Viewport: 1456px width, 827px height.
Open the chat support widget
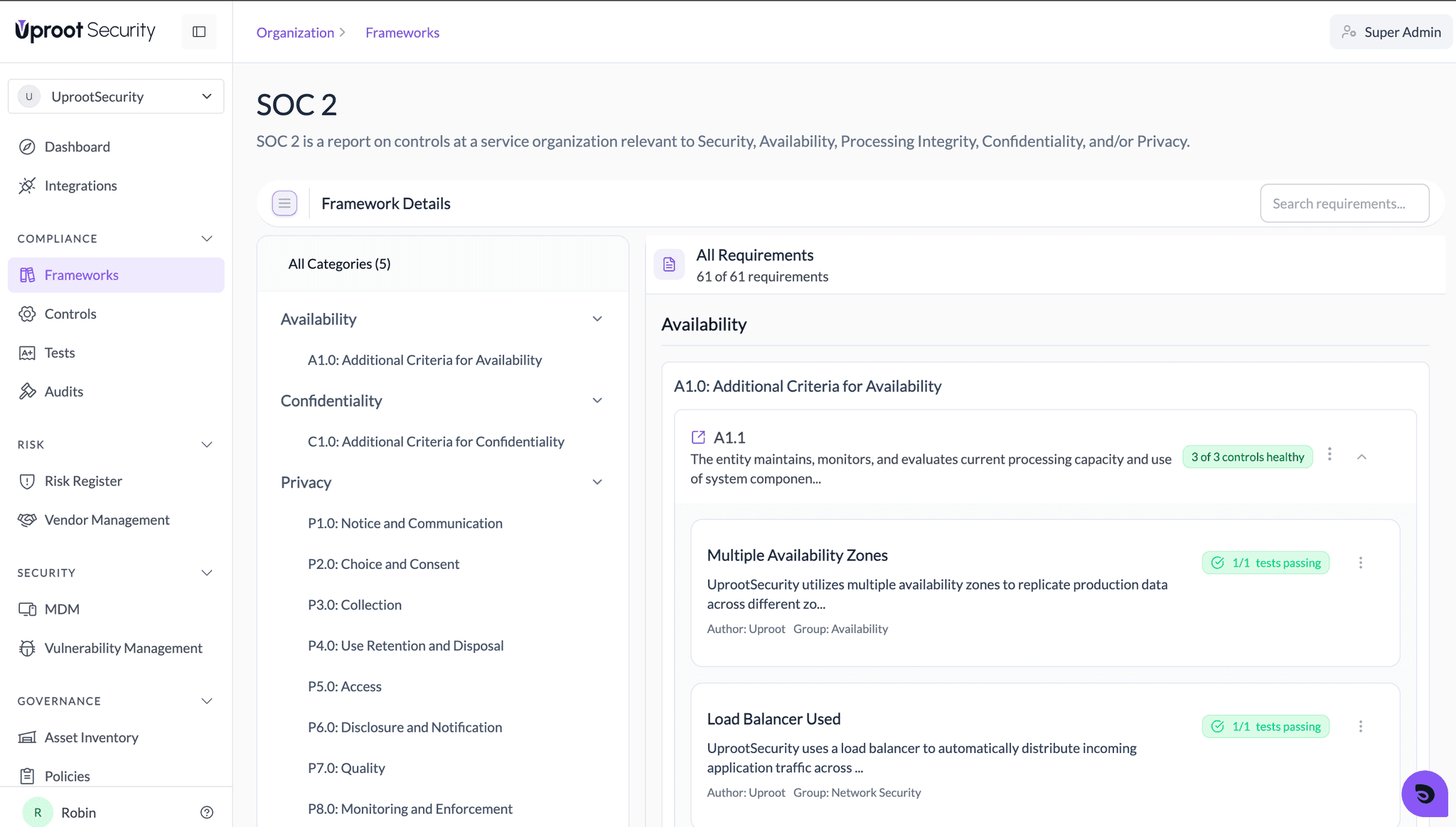(1425, 794)
